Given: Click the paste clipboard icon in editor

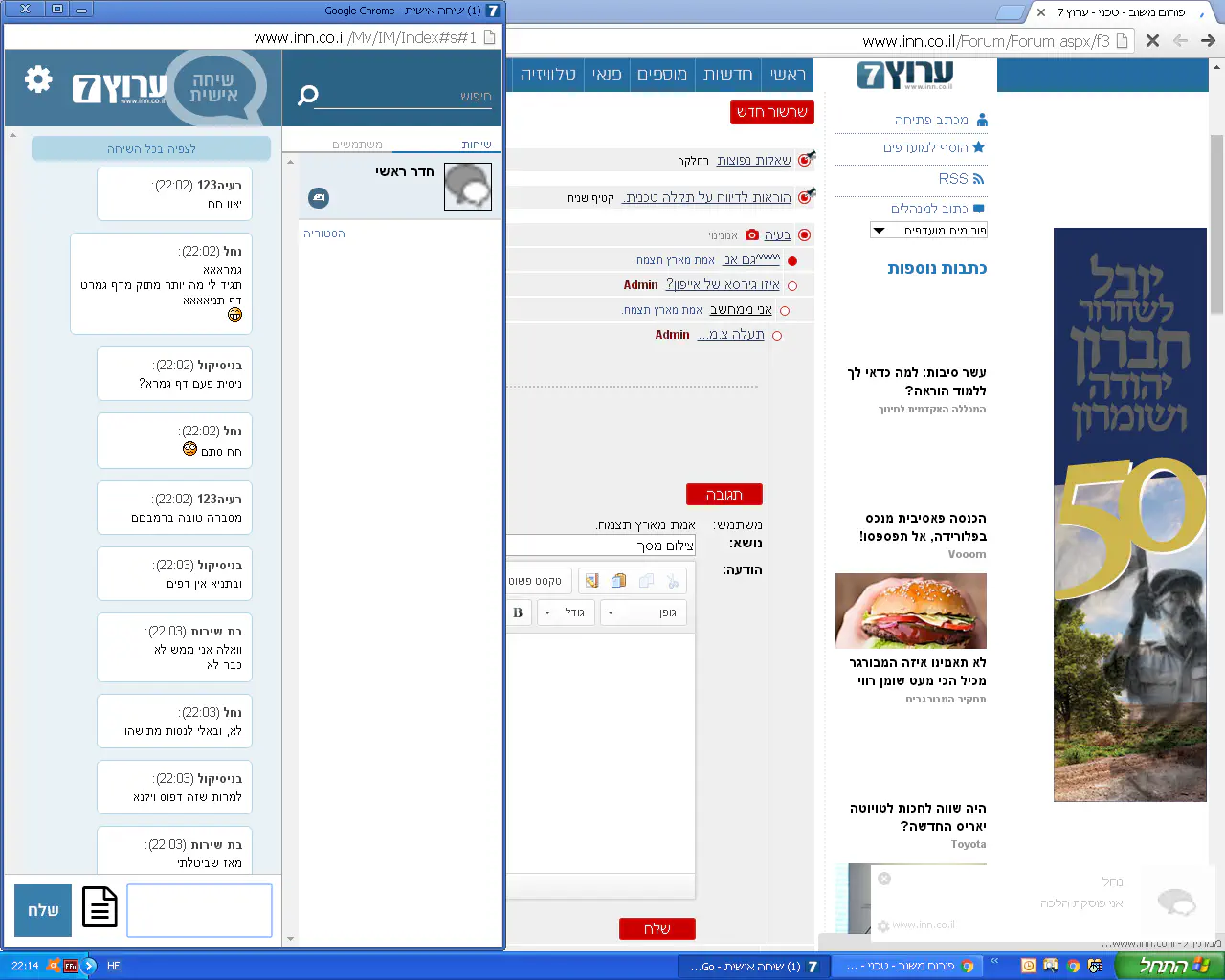Looking at the screenshot, I should click(x=619, y=581).
